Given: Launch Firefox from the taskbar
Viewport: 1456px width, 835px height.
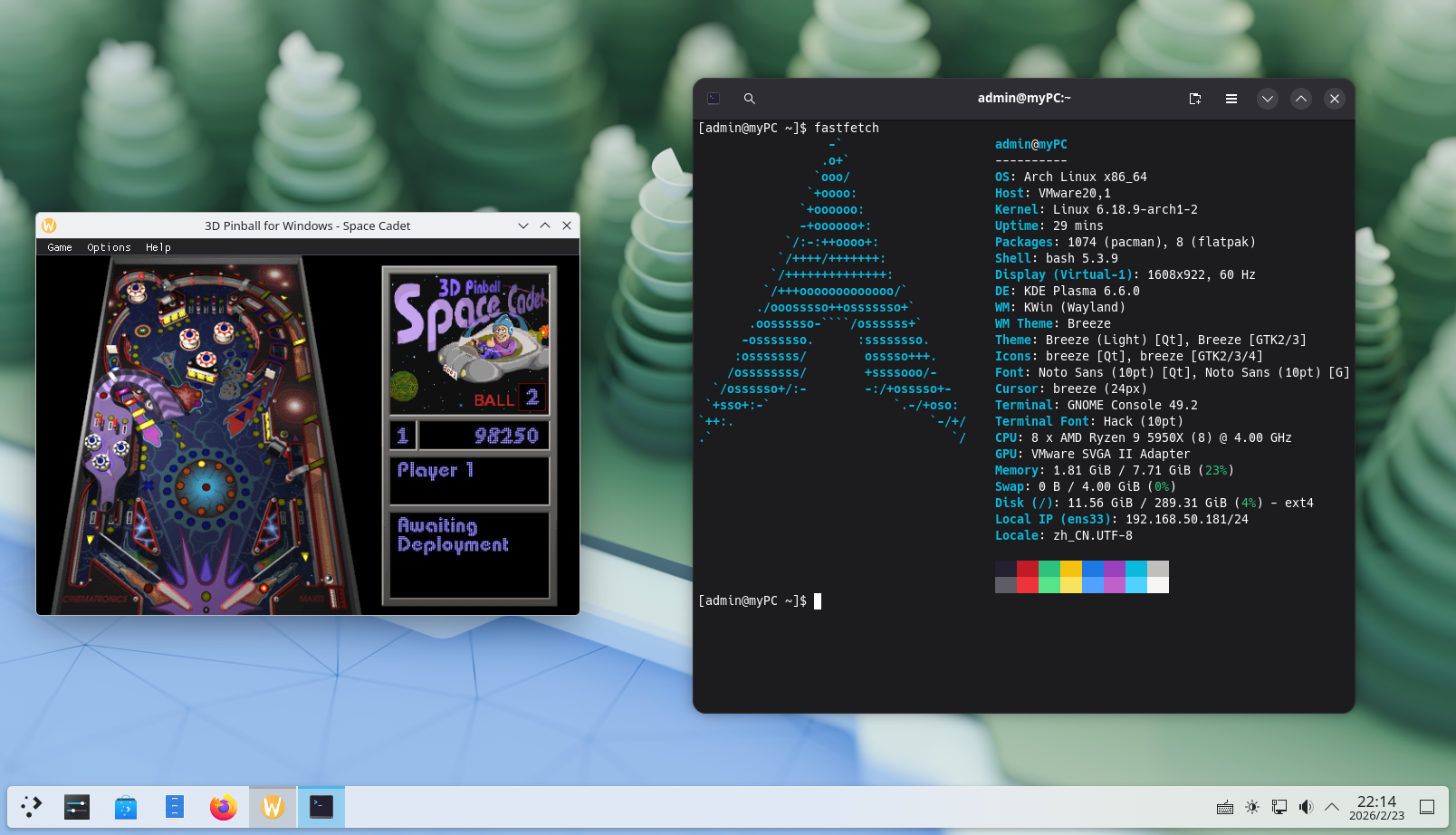Looking at the screenshot, I should coord(224,806).
